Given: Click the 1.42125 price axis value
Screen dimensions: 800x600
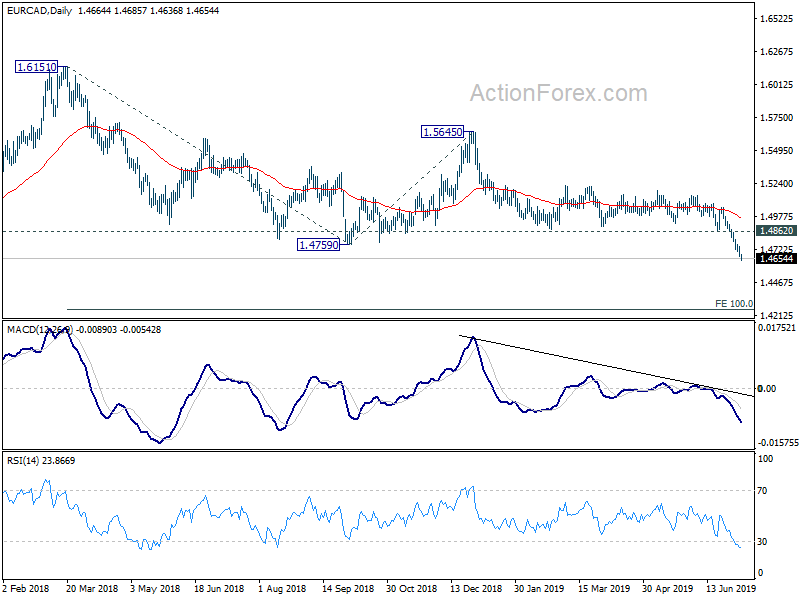Looking at the screenshot, I should tap(777, 315).
